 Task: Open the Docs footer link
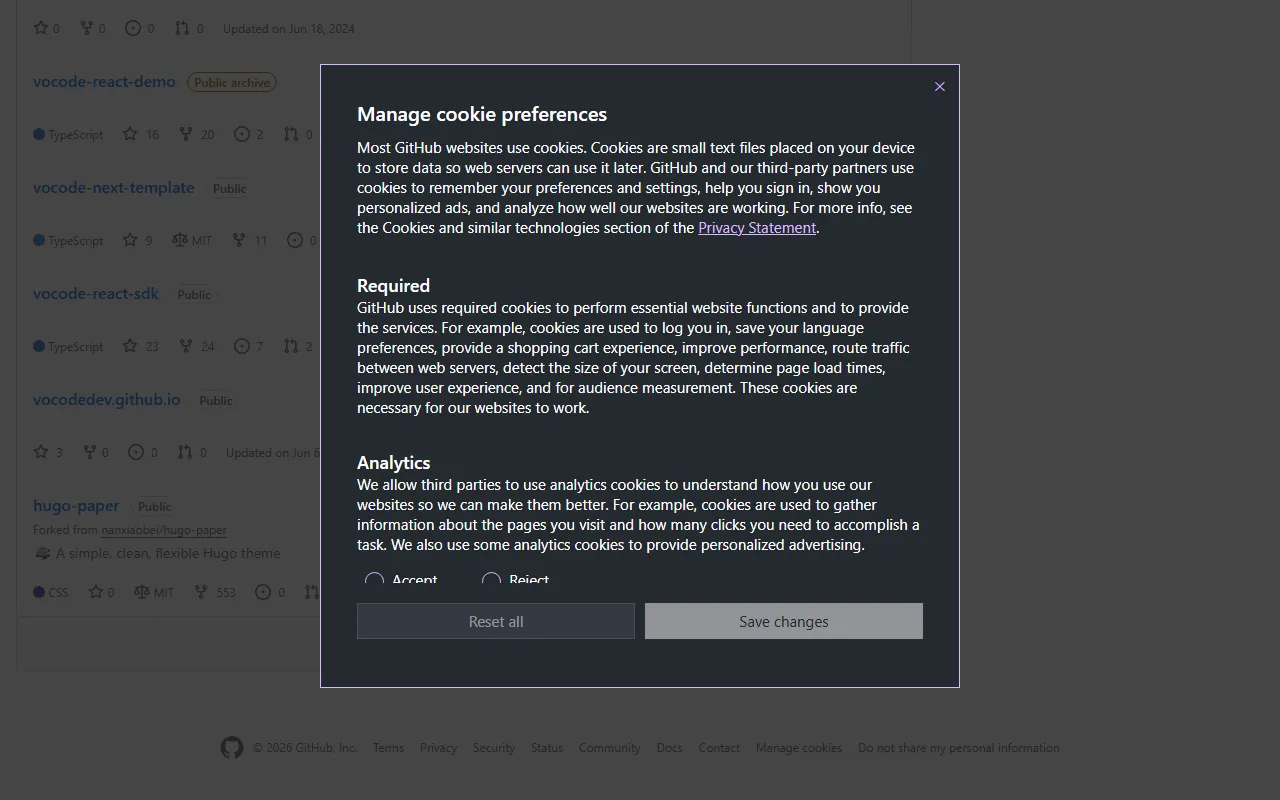click(669, 748)
